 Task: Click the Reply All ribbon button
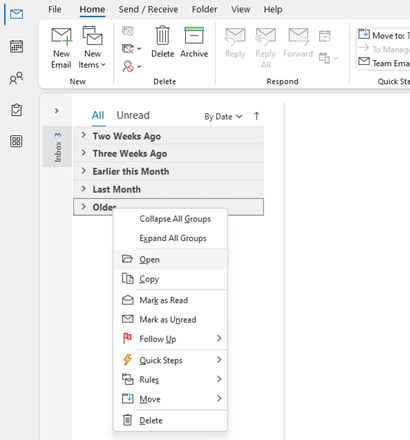(266, 48)
